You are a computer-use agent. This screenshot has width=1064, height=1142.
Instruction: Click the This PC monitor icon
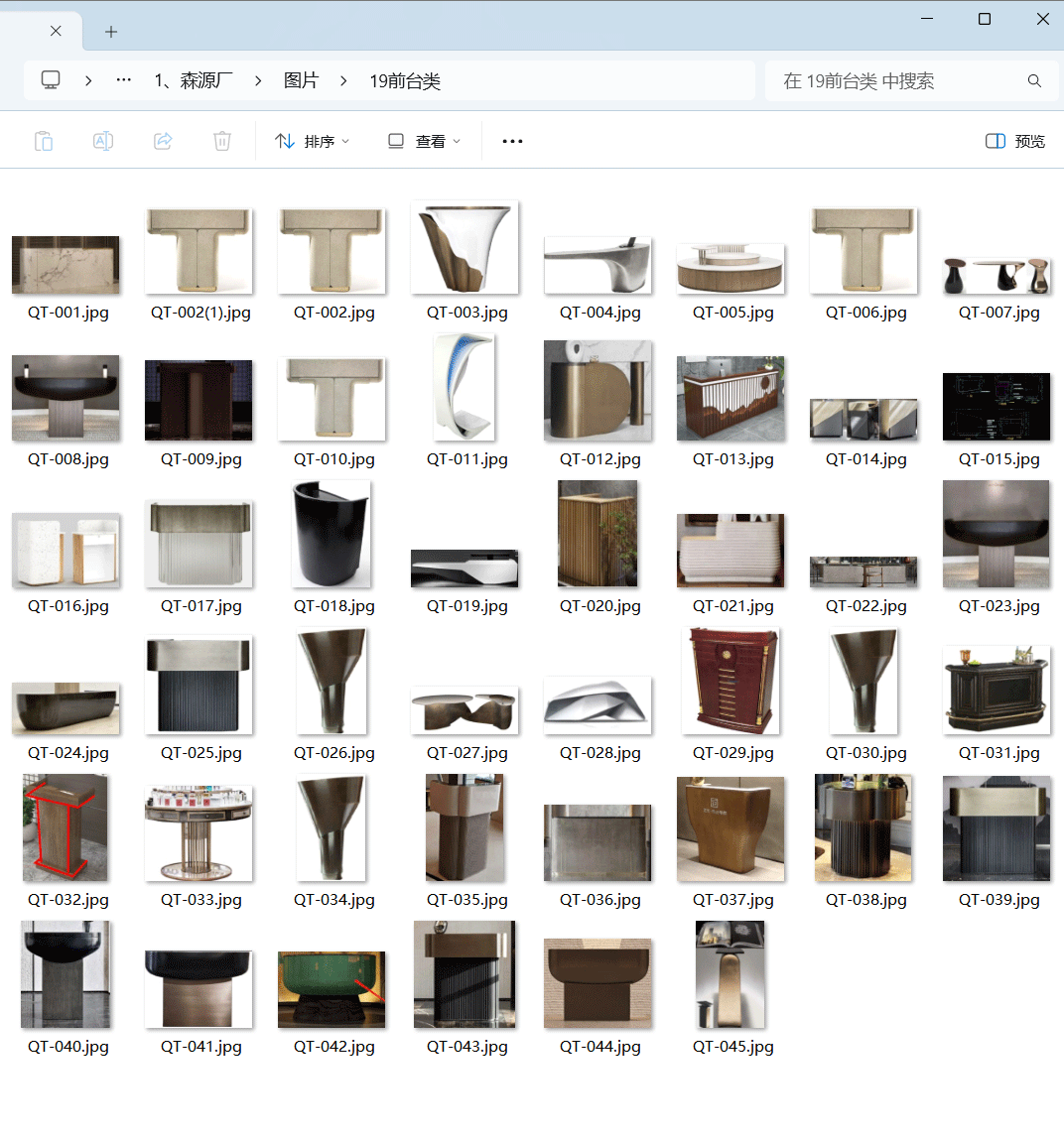tap(51, 80)
